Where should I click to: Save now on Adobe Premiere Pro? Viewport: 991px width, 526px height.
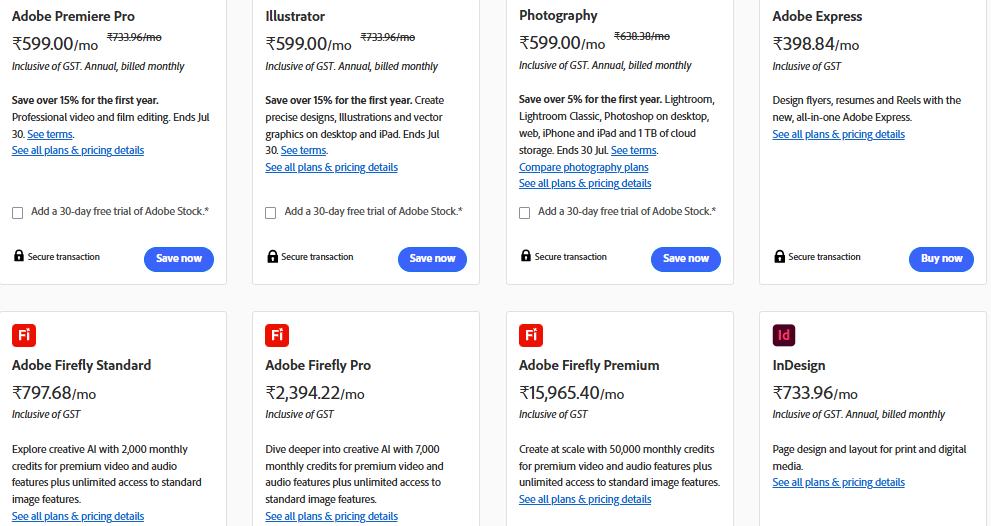coord(179,259)
